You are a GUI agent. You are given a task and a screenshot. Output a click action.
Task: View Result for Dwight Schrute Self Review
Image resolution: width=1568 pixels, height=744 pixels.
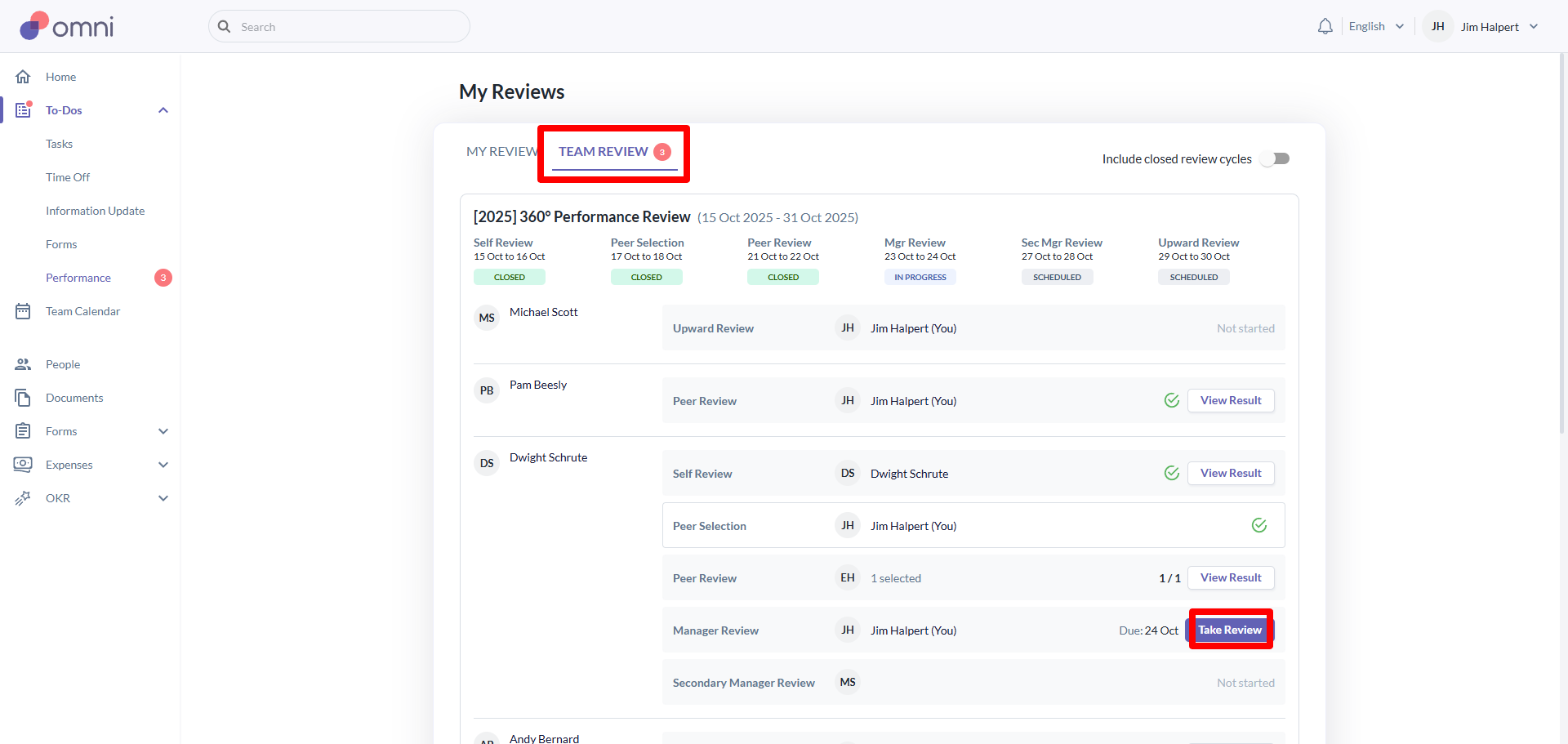tap(1231, 473)
